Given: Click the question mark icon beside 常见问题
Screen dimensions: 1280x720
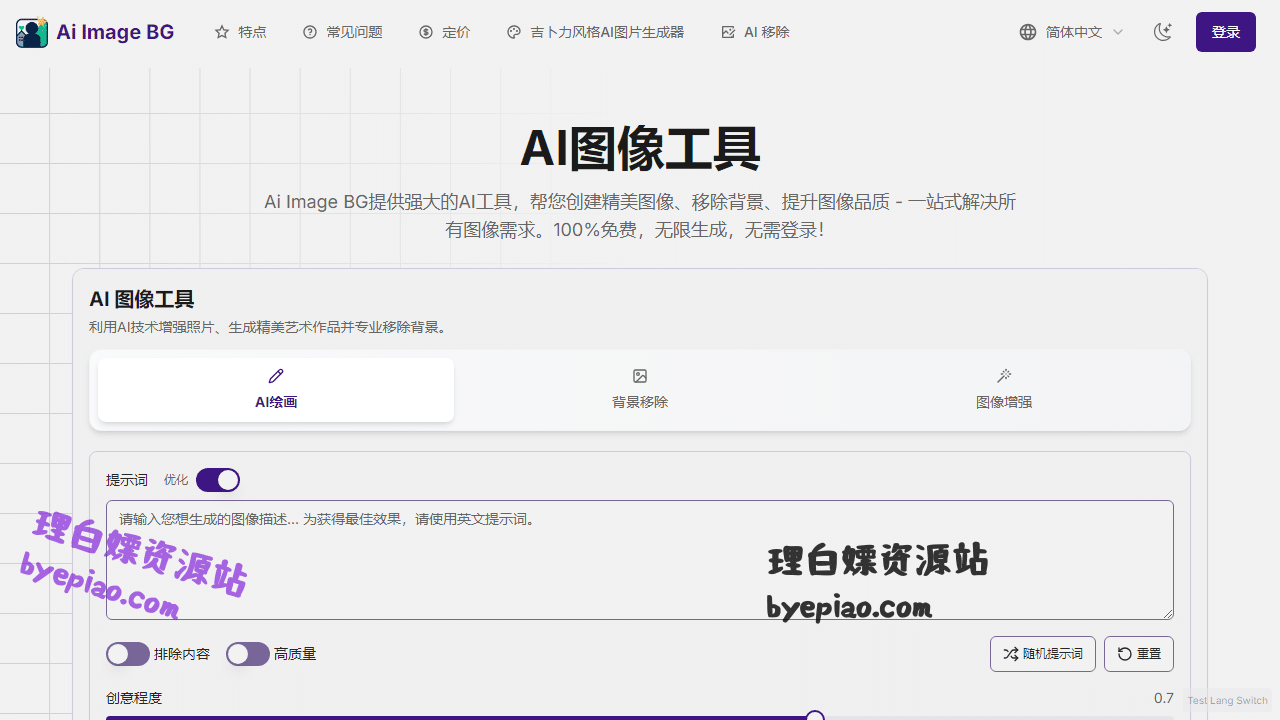Looking at the screenshot, I should pos(310,32).
